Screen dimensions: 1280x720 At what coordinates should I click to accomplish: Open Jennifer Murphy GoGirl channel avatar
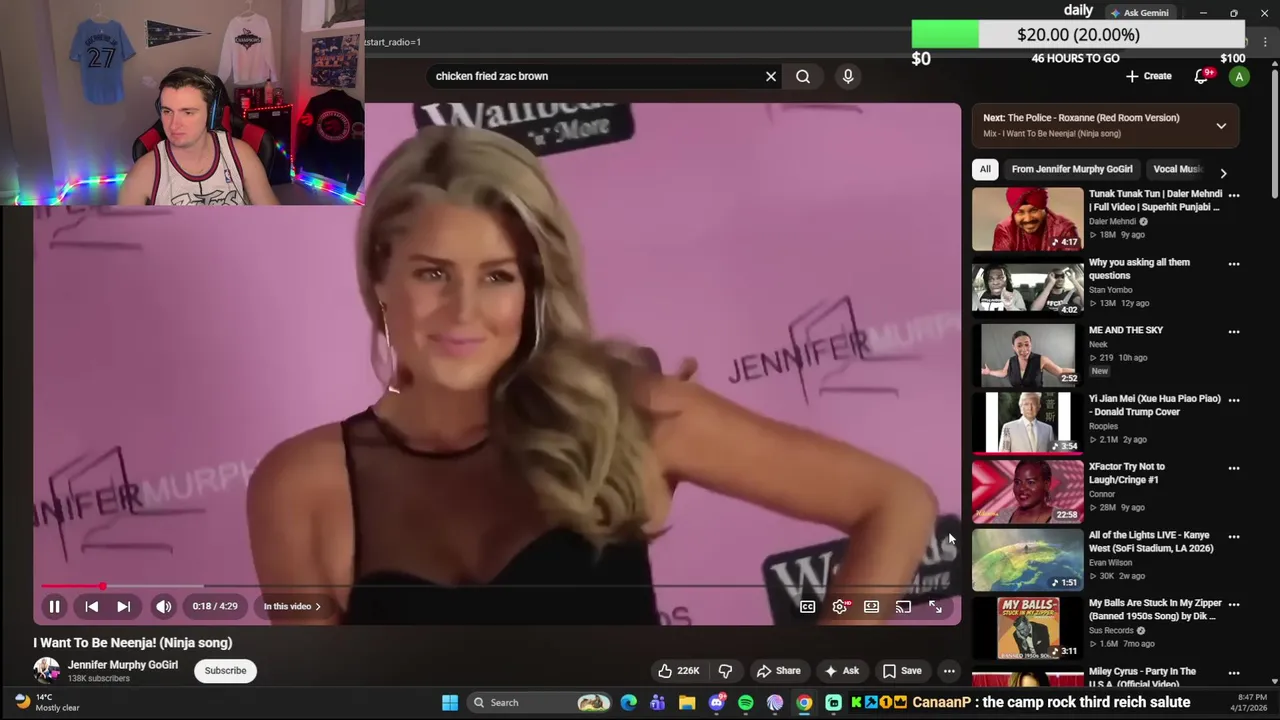(x=47, y=670)
